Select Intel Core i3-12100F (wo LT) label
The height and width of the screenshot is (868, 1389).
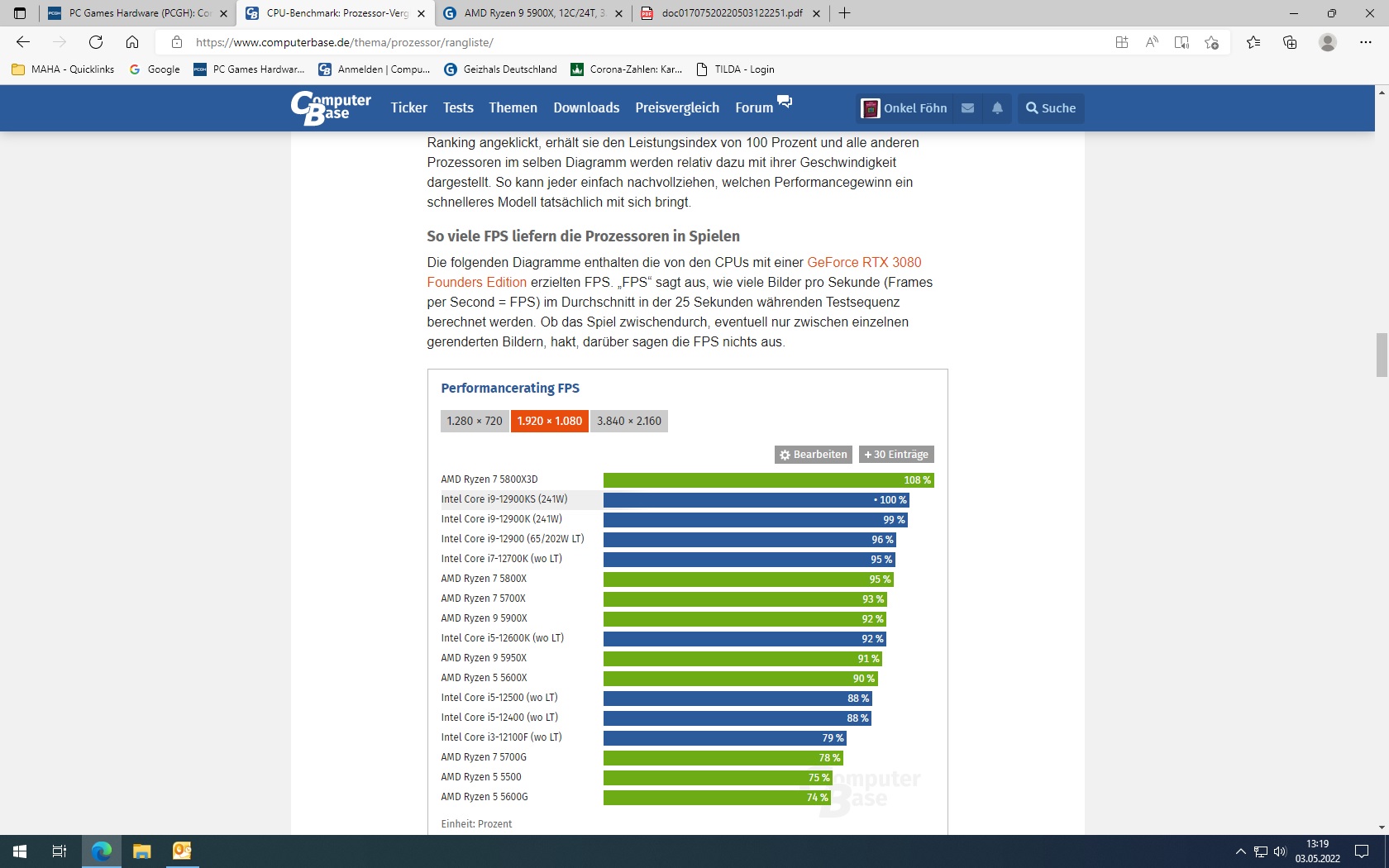point(501,737)
